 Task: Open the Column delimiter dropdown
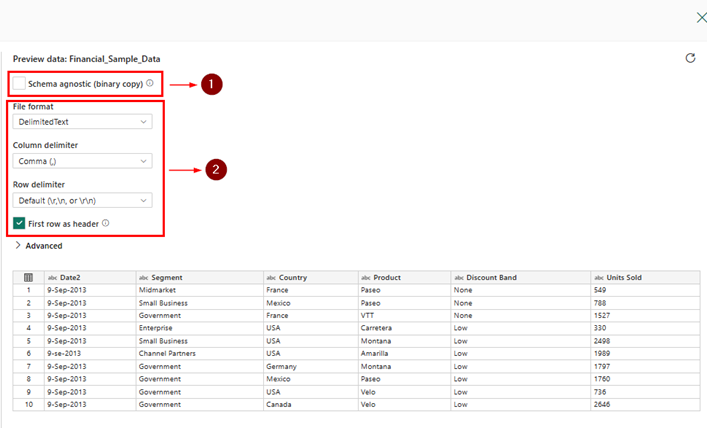pyautogui.click(x=83, y=161)
